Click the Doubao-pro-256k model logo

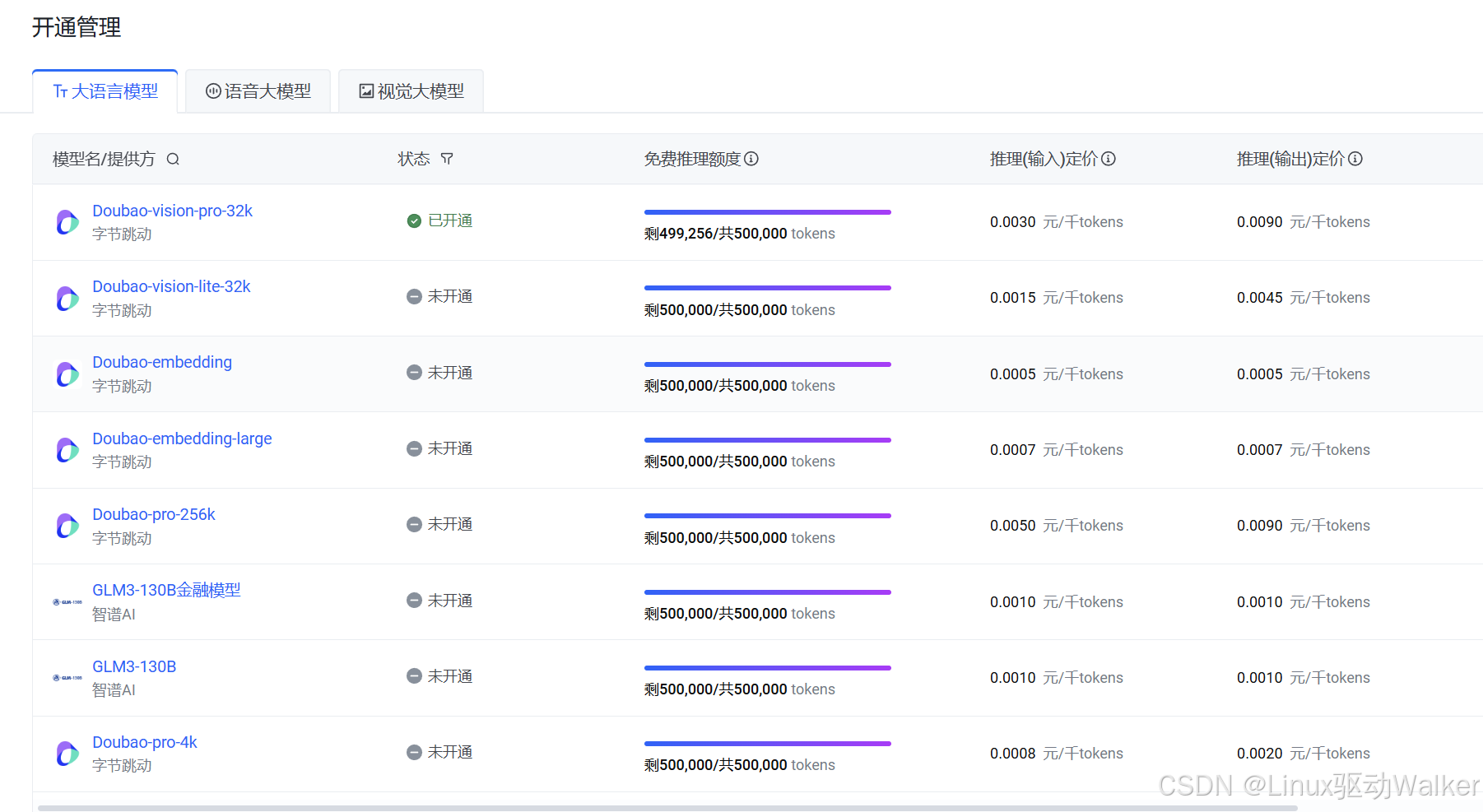tap(67, 526)
